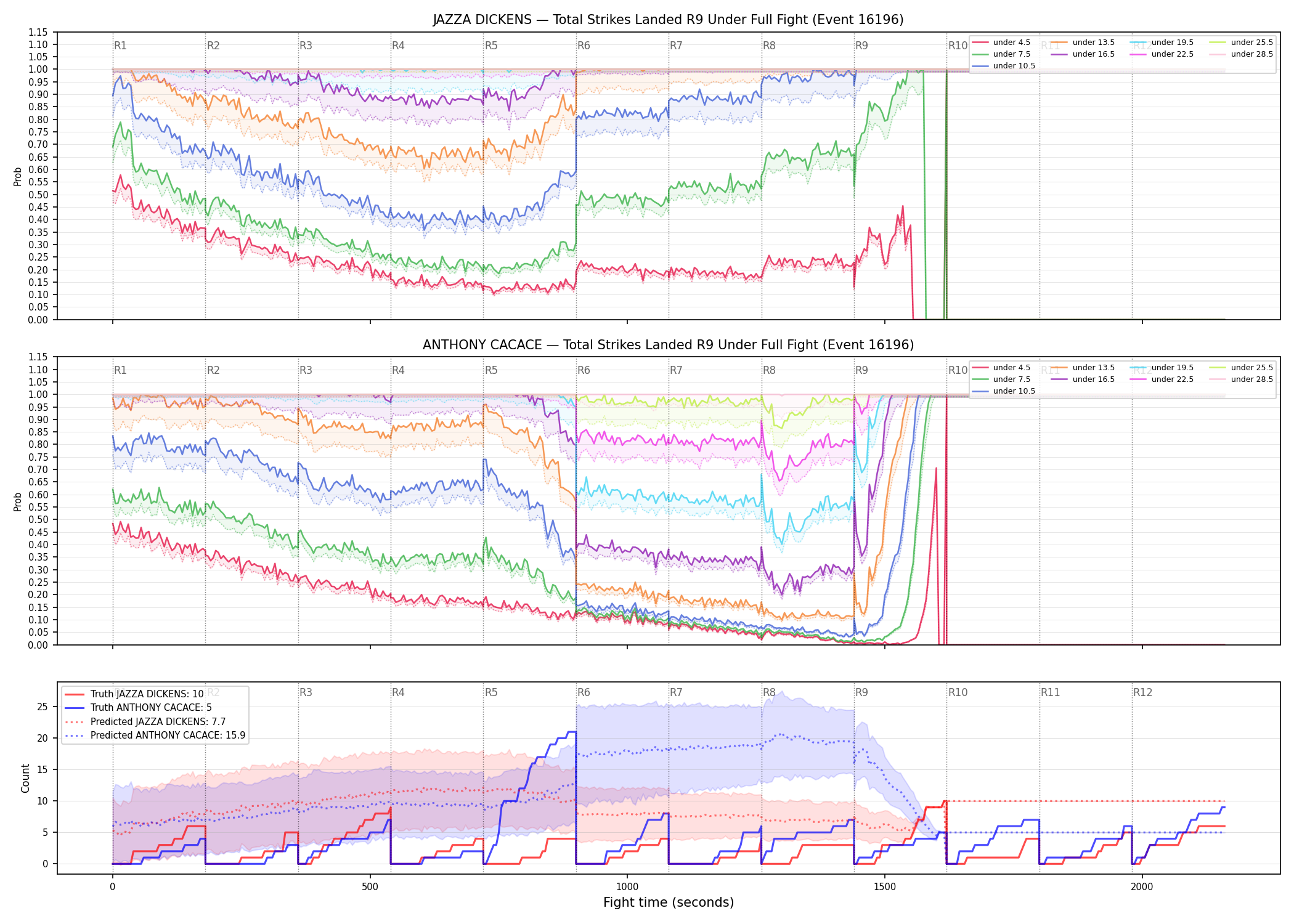Click the R9 round marker in middle chart
Screen dimensions: 1294x924
(861, 370)
